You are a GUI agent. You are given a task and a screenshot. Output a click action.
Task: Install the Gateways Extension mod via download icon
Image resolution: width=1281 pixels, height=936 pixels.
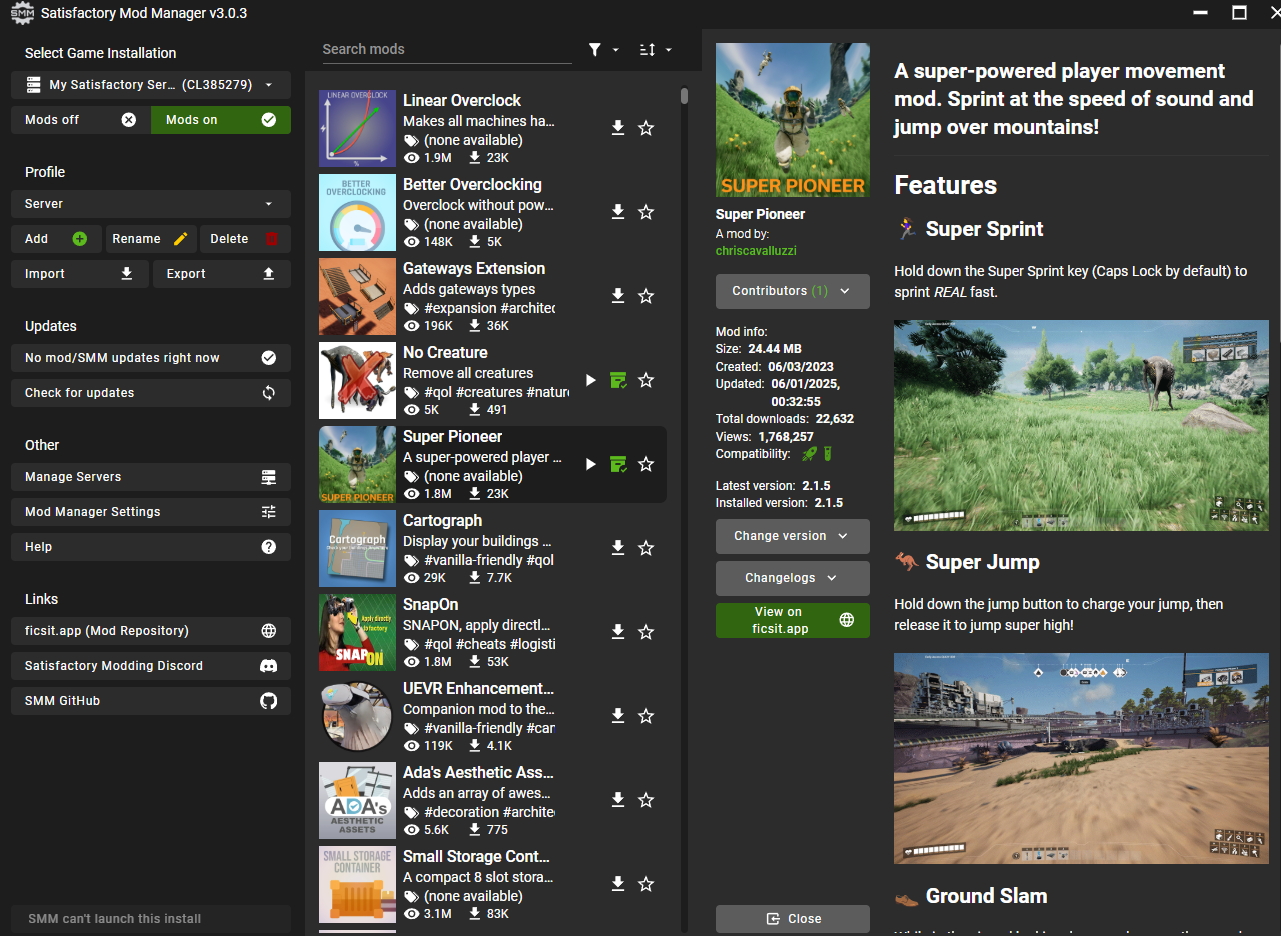click(618, 296)
